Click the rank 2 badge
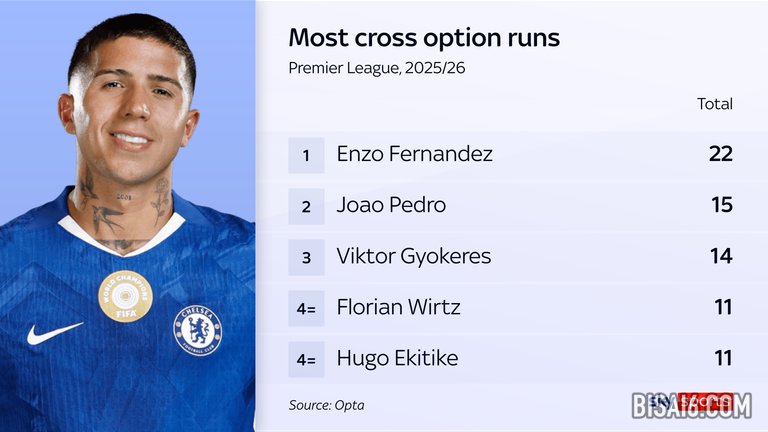Screen dimensions: 768x432 [307, 206]
